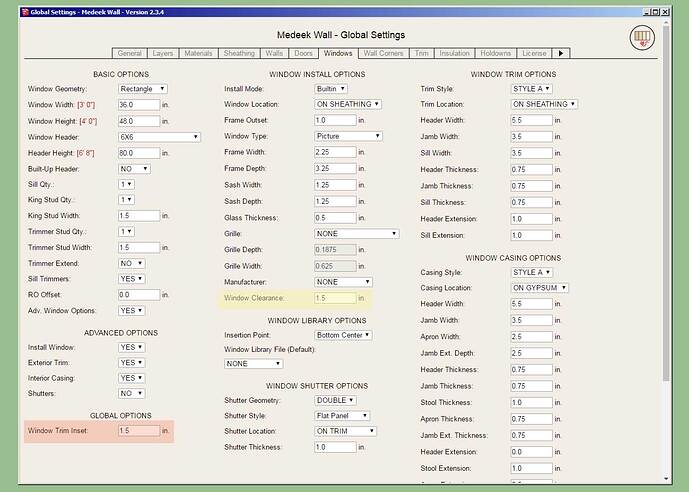
Task: Select the Windows tab
Action: [338, 53]
